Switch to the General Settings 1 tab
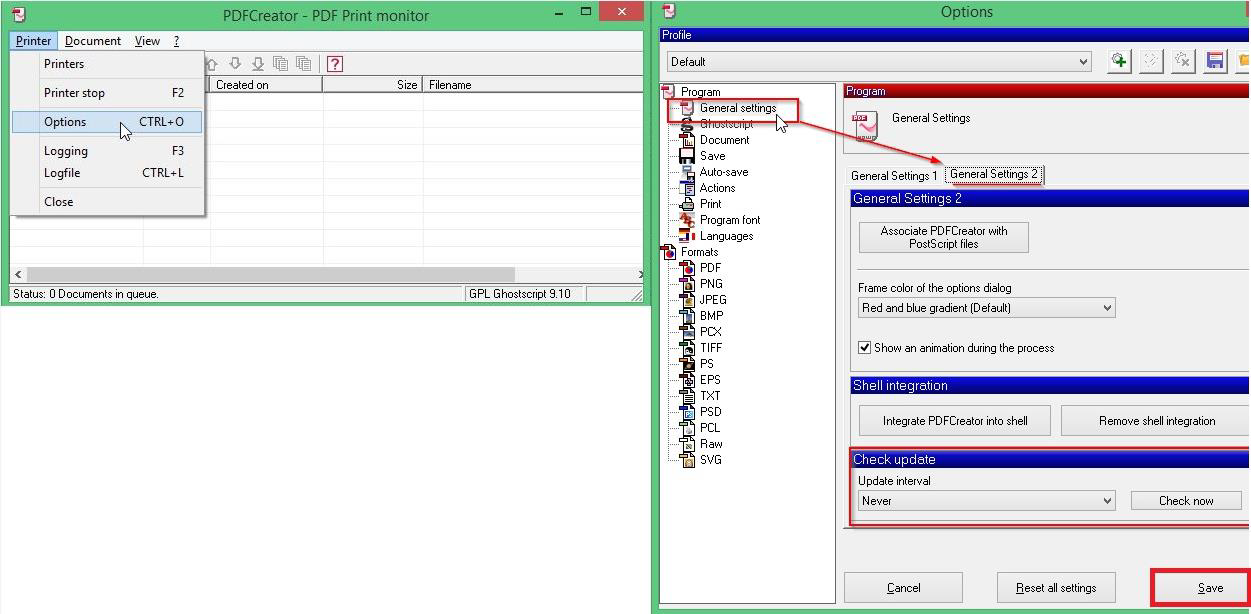Screen dimensions: 1251x614 (894, 176)
